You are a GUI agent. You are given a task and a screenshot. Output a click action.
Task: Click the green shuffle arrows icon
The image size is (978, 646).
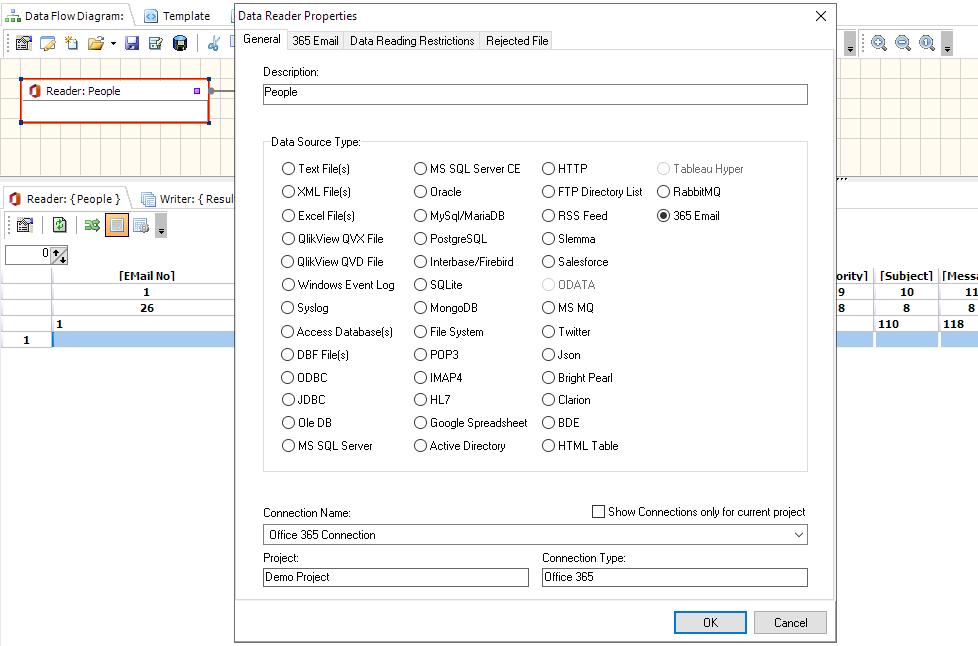pyautogui.click(x=92, y=225)
